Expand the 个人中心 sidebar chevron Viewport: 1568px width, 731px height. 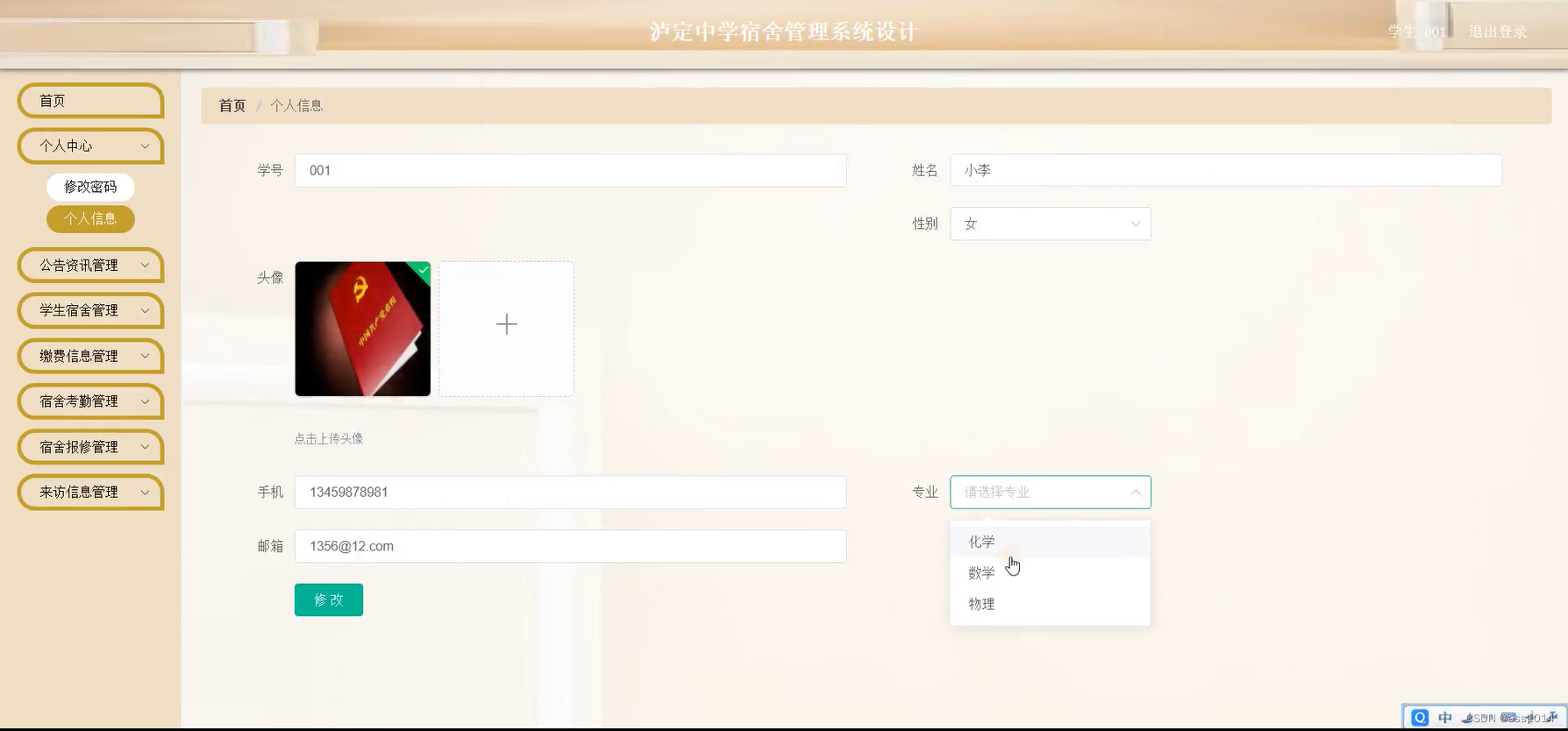pos(145,146)
